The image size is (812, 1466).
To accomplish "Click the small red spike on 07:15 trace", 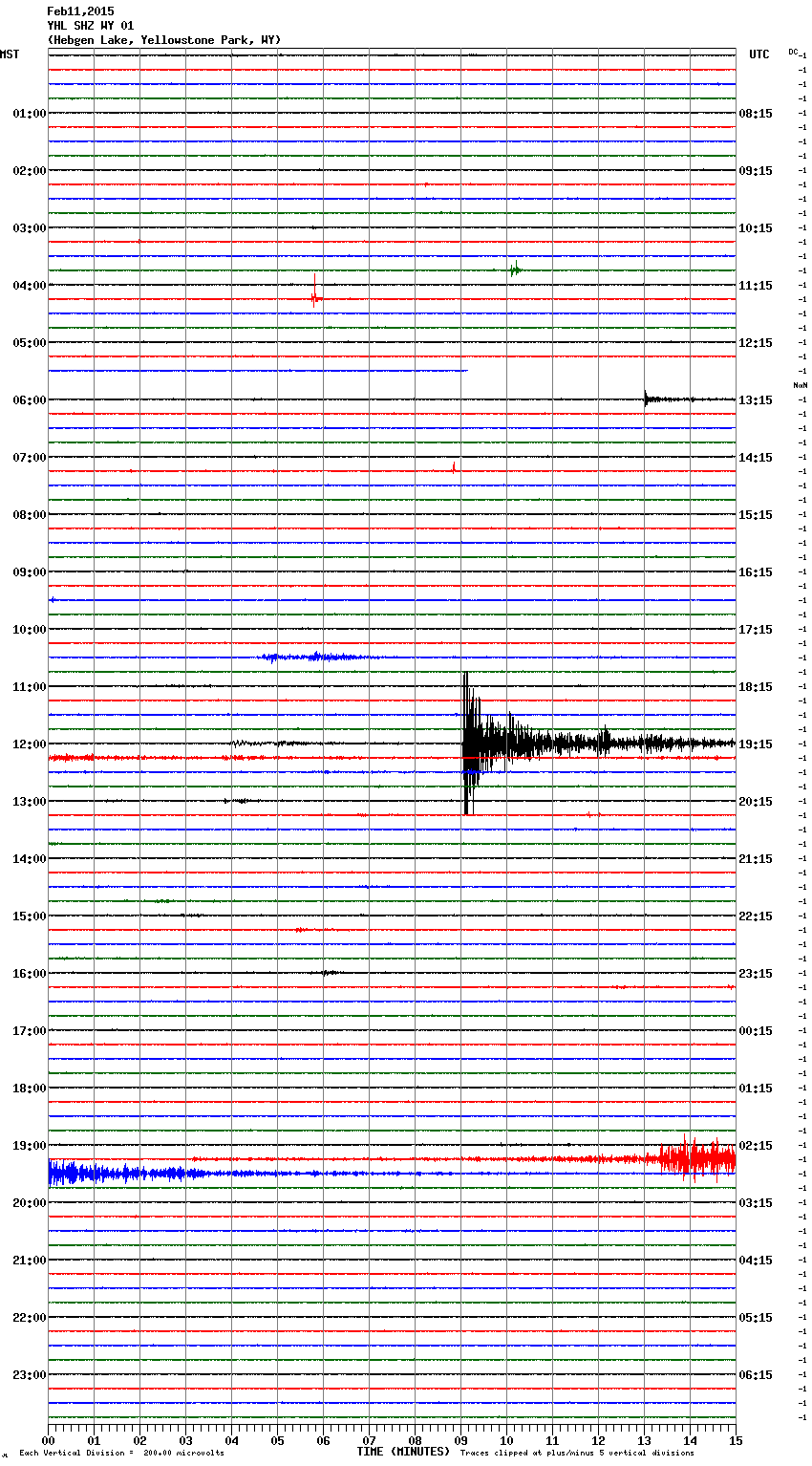I will pos(454,468).
